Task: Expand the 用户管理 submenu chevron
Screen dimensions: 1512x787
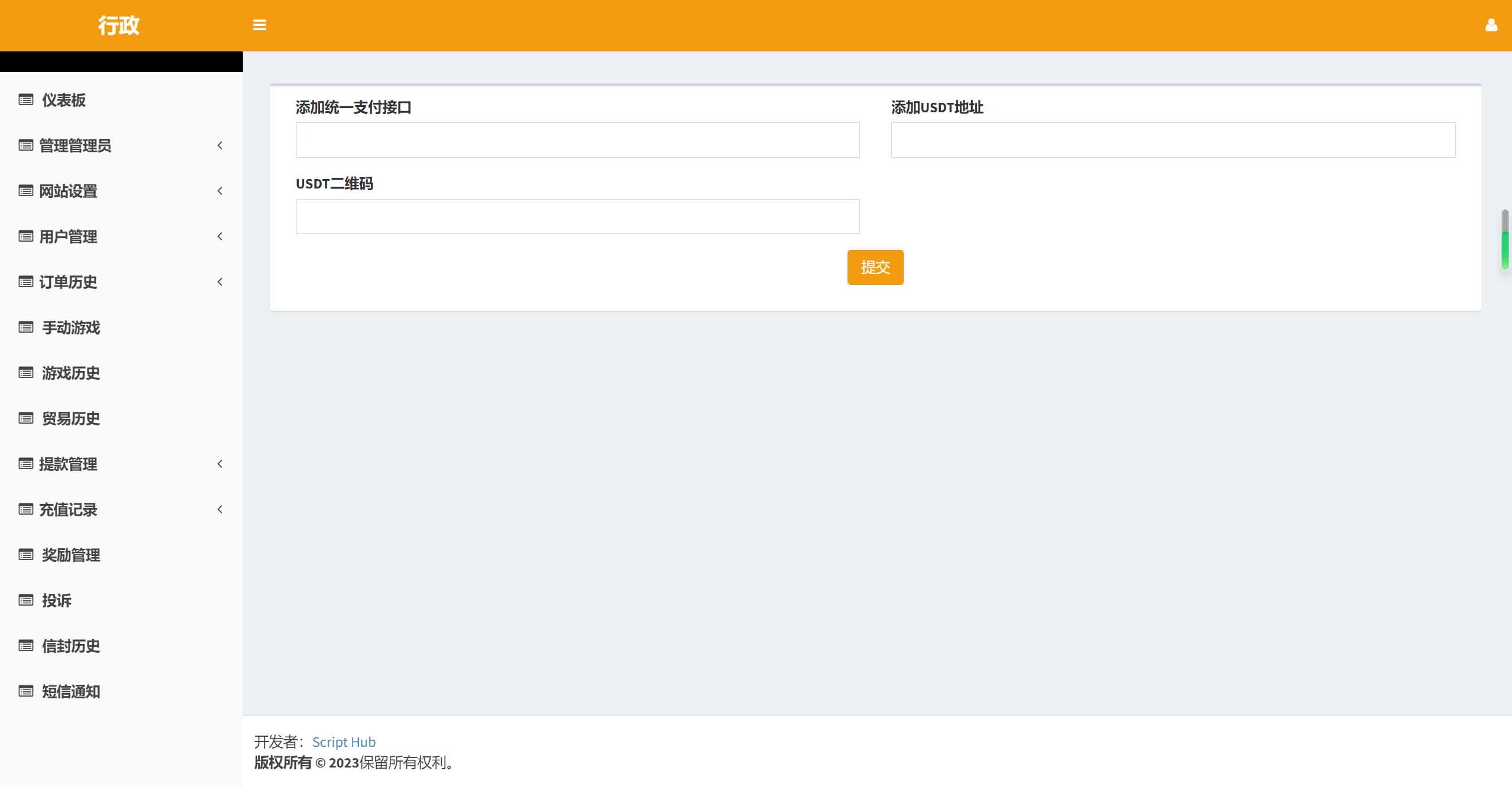Action: click(x=220, y=236)
